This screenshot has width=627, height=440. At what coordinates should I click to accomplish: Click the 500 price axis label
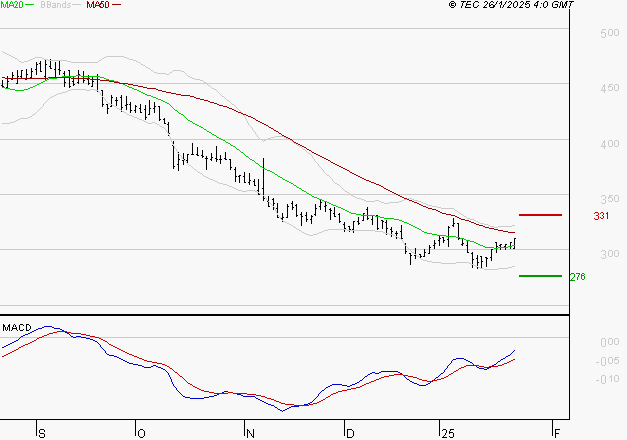605,34
